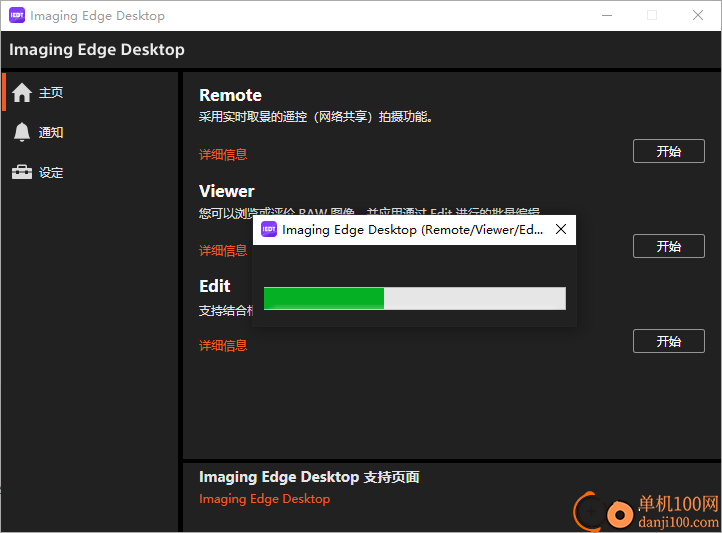Click the Remote heading text
This screenshot has width=722, height=533.
pos(230,95)
